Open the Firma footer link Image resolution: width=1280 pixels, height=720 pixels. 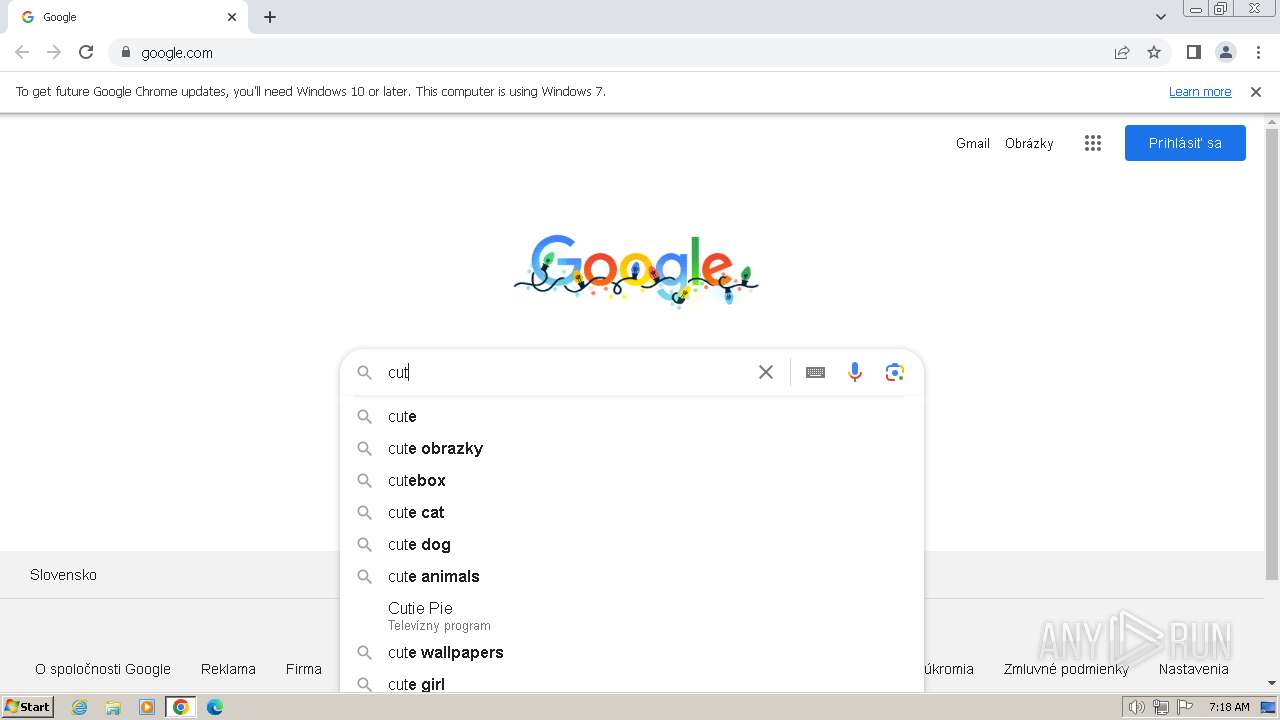pos(304,669)
